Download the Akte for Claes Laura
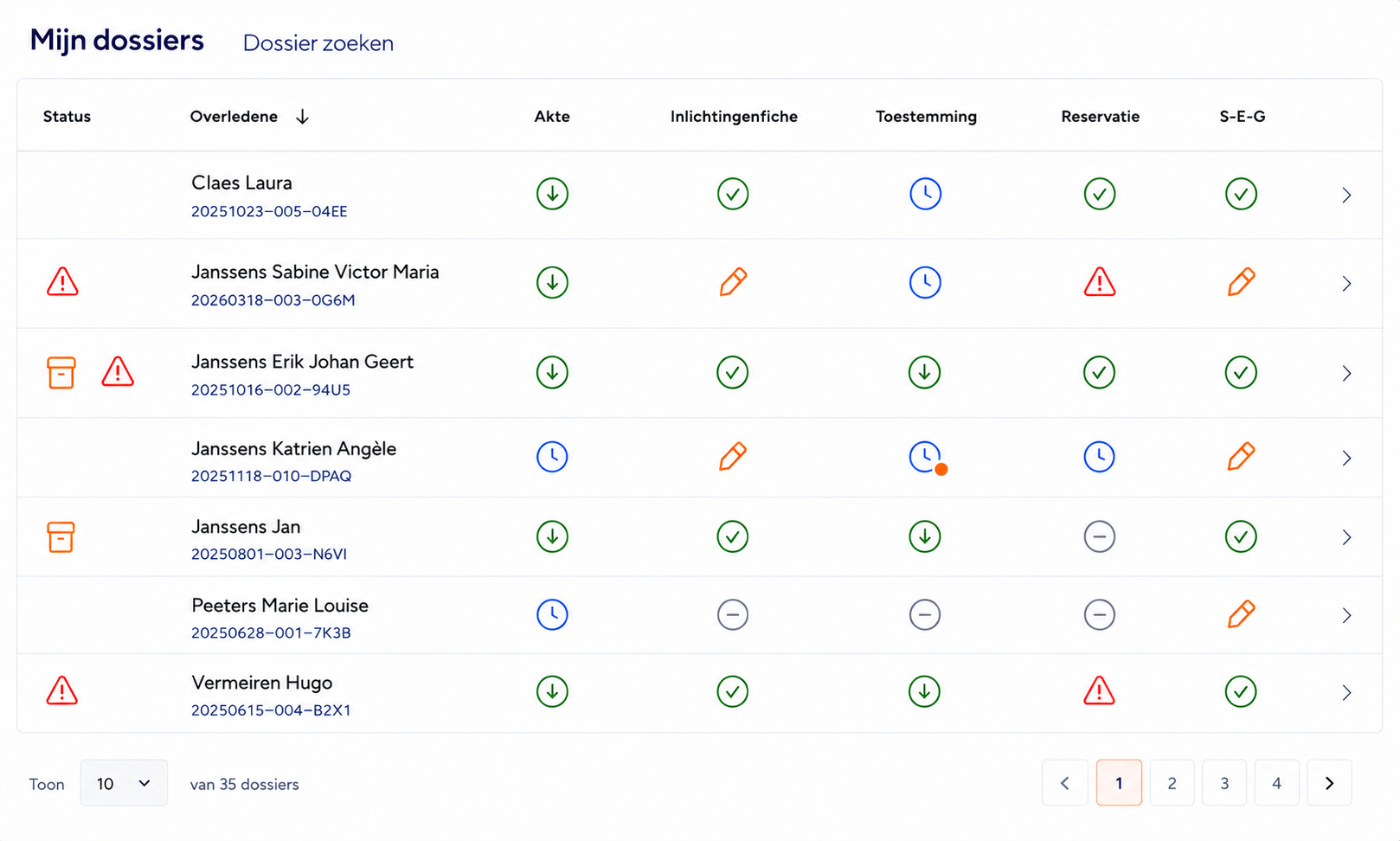 point(552,194)
